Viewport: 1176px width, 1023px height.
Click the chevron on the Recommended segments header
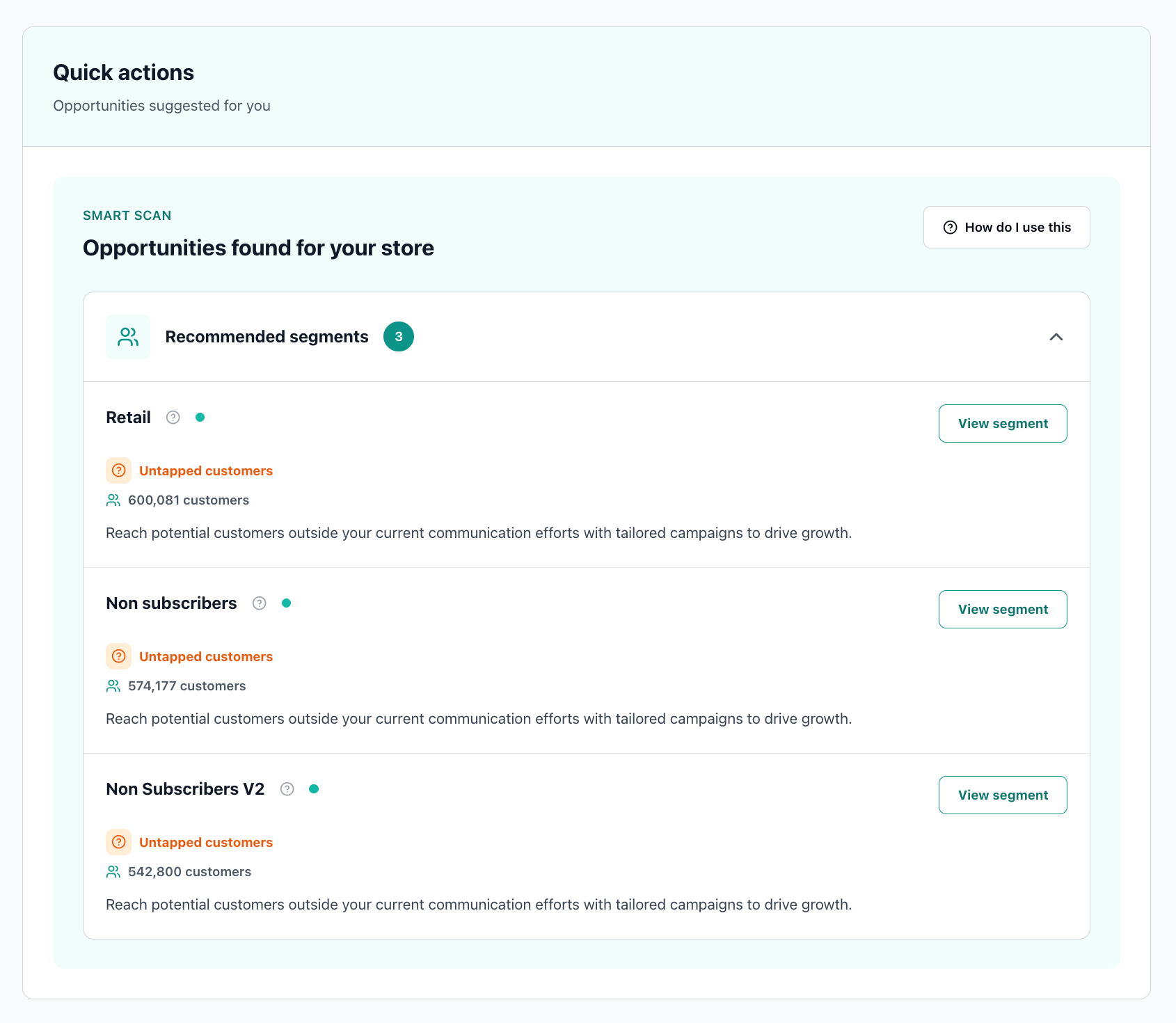1056,337
